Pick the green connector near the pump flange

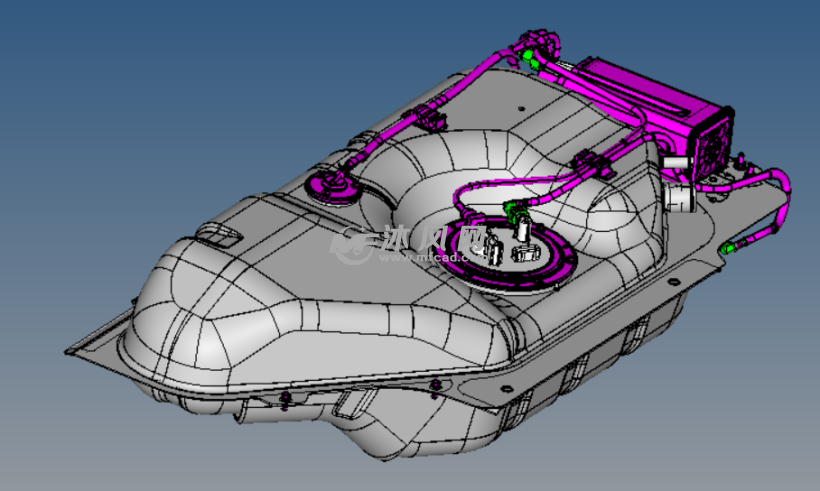pos(511,208)
